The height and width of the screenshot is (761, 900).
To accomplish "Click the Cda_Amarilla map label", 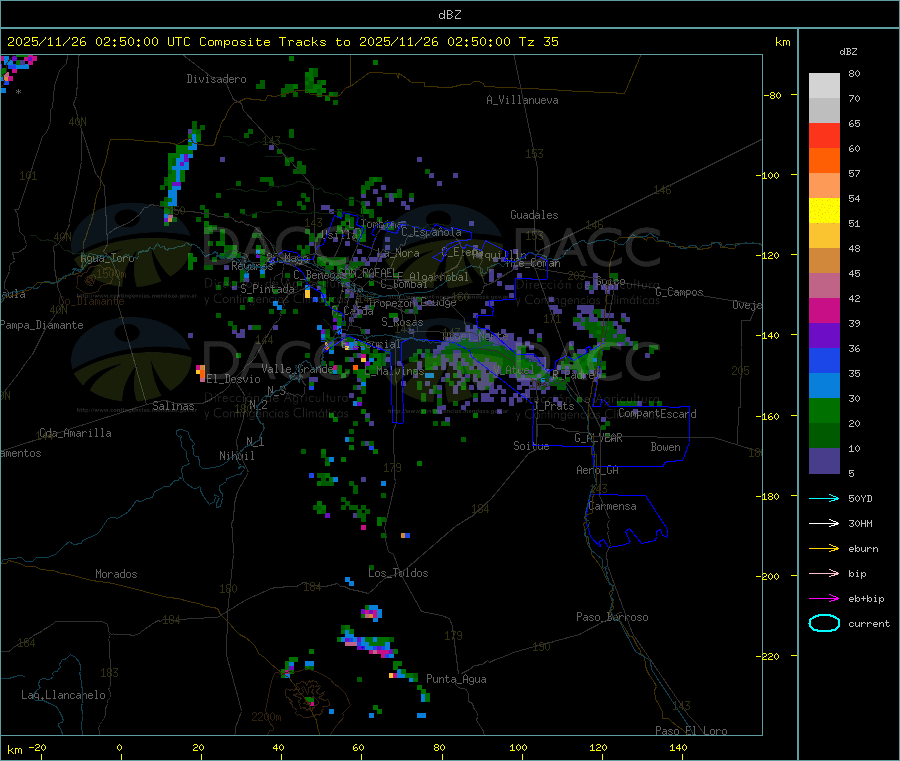I will 75,433.
